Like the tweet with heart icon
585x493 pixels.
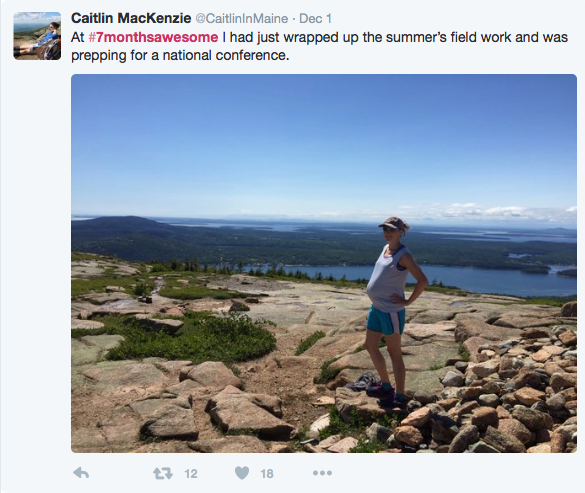[x=242, y=473]
